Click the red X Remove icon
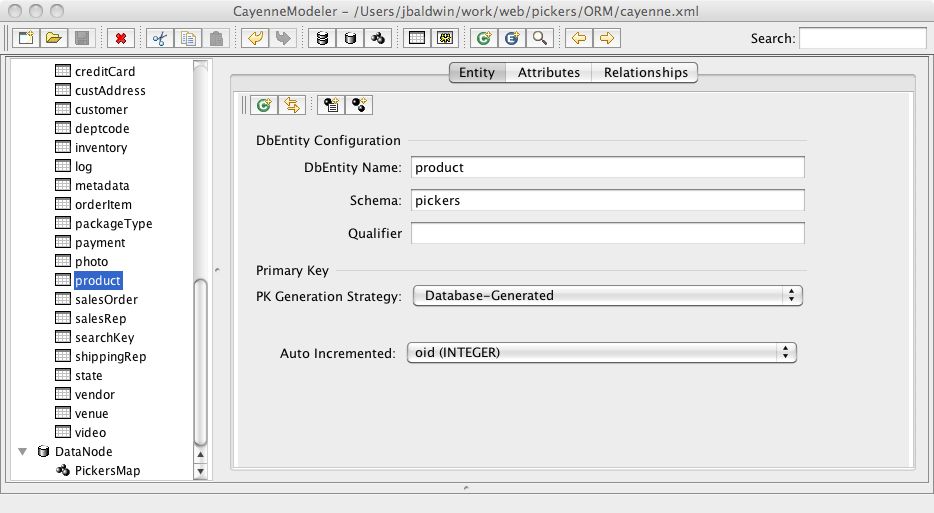This screenshot has height=513, width=934. tap(120, 39)
